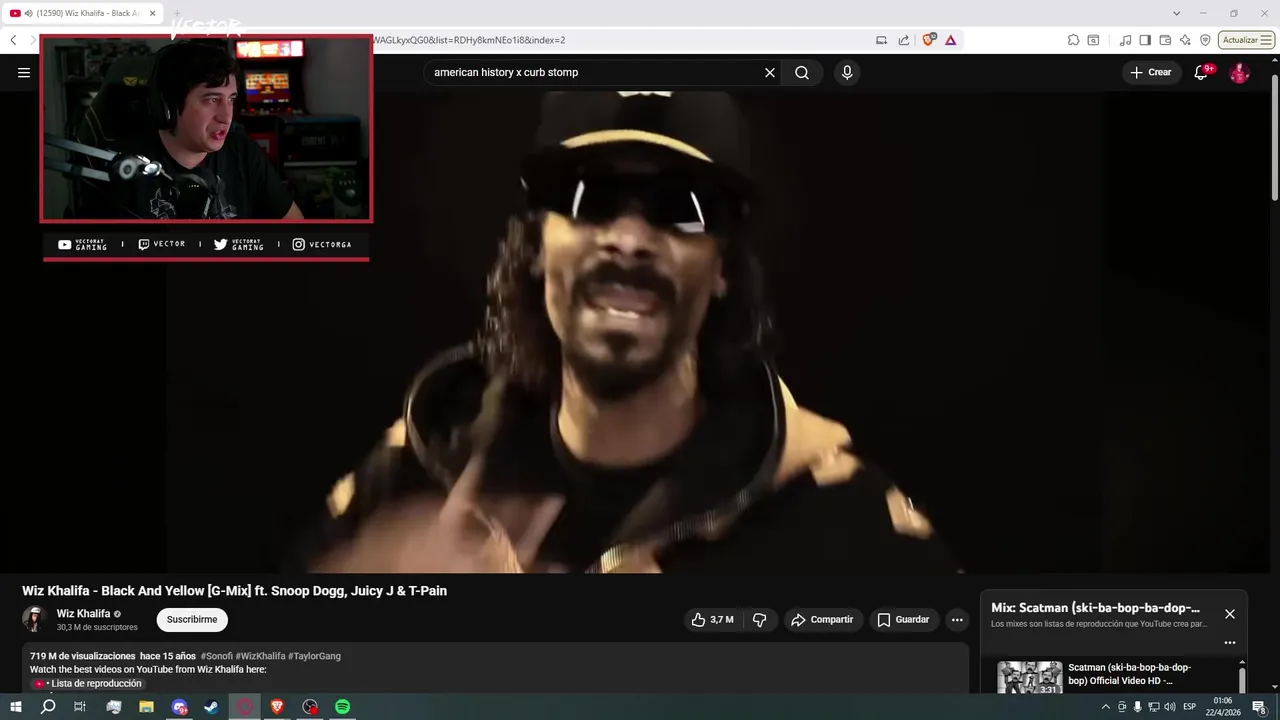1280x720 pixels.
Task: Open OBS Studio from the taskbar
Action: [x=310, y=707]
